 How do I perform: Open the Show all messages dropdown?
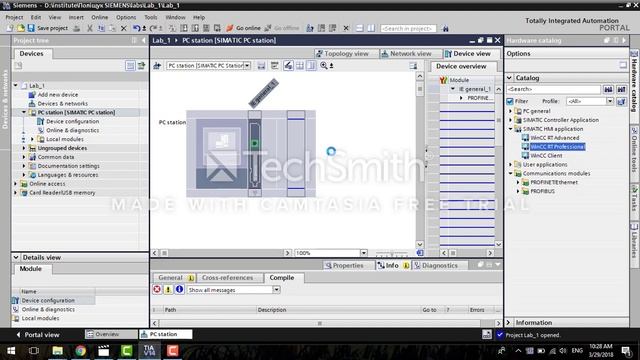276,289
